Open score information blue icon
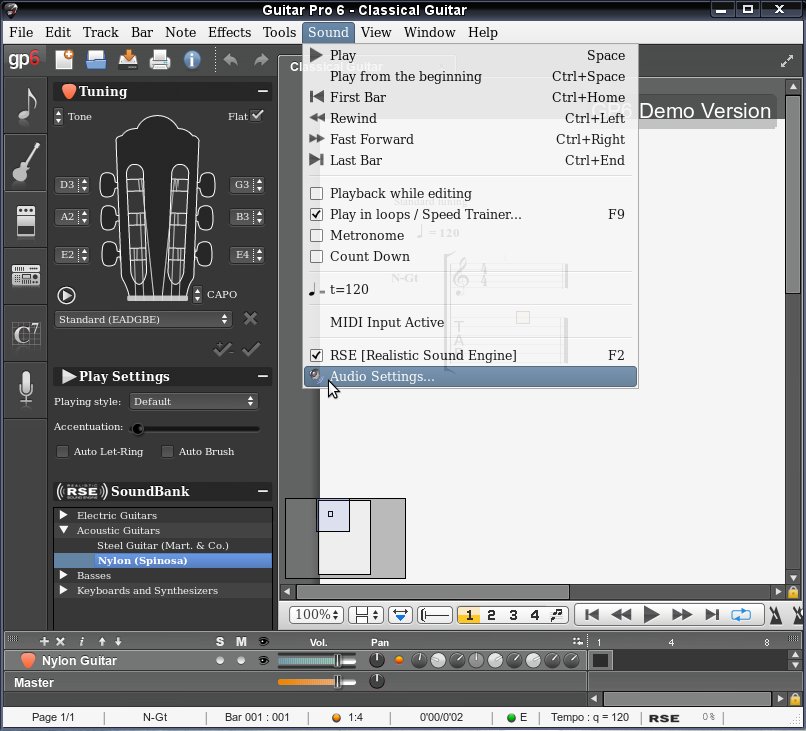The height and width of the screenshot is (731, 806). (x=192, y=60)
